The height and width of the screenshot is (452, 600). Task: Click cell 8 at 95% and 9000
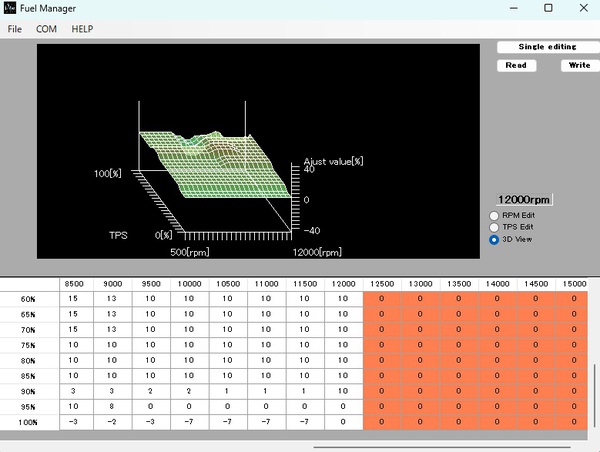click(x=113, y=407)
